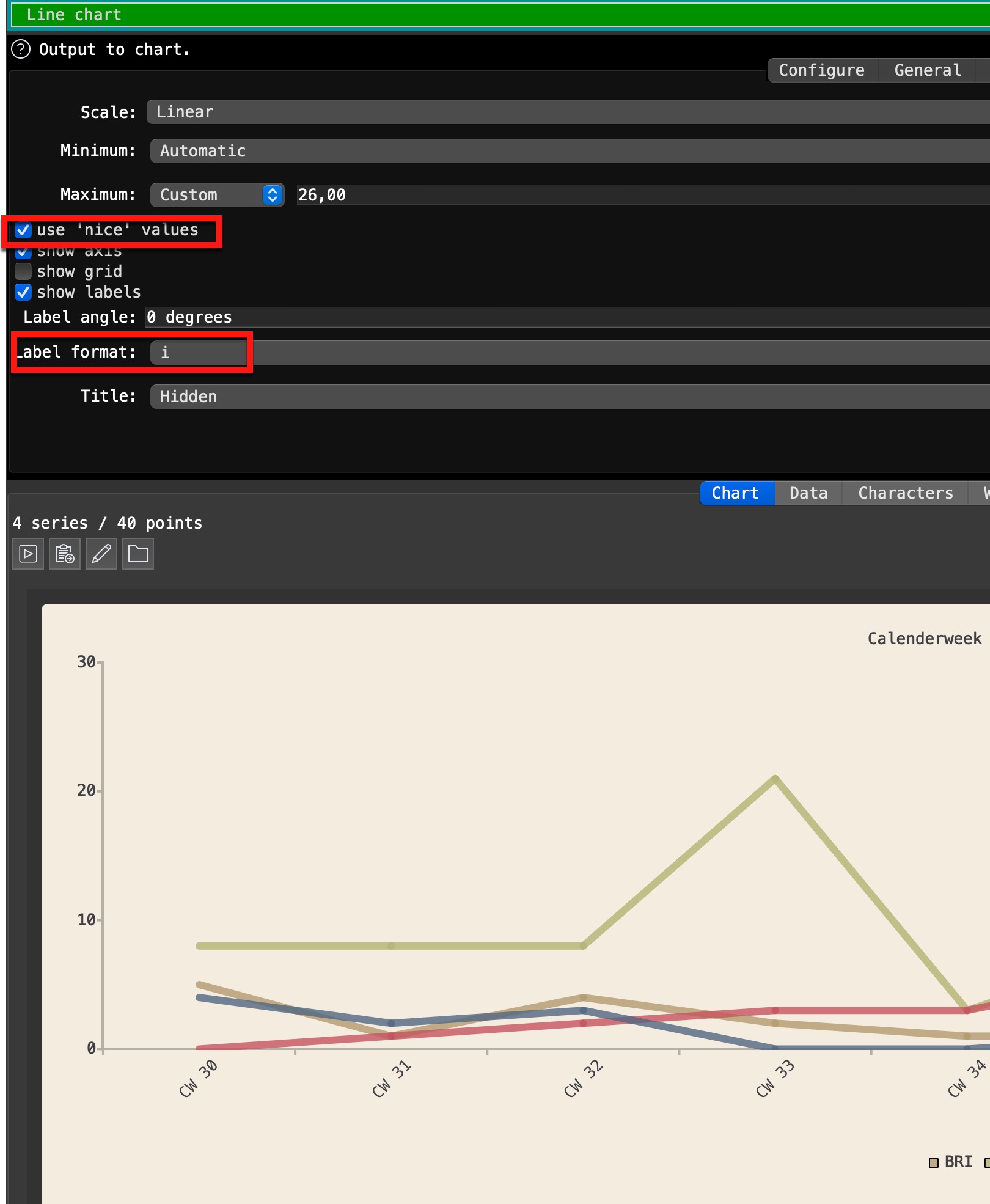
Task: Switch to the Data tab
Action: [808, 493]
